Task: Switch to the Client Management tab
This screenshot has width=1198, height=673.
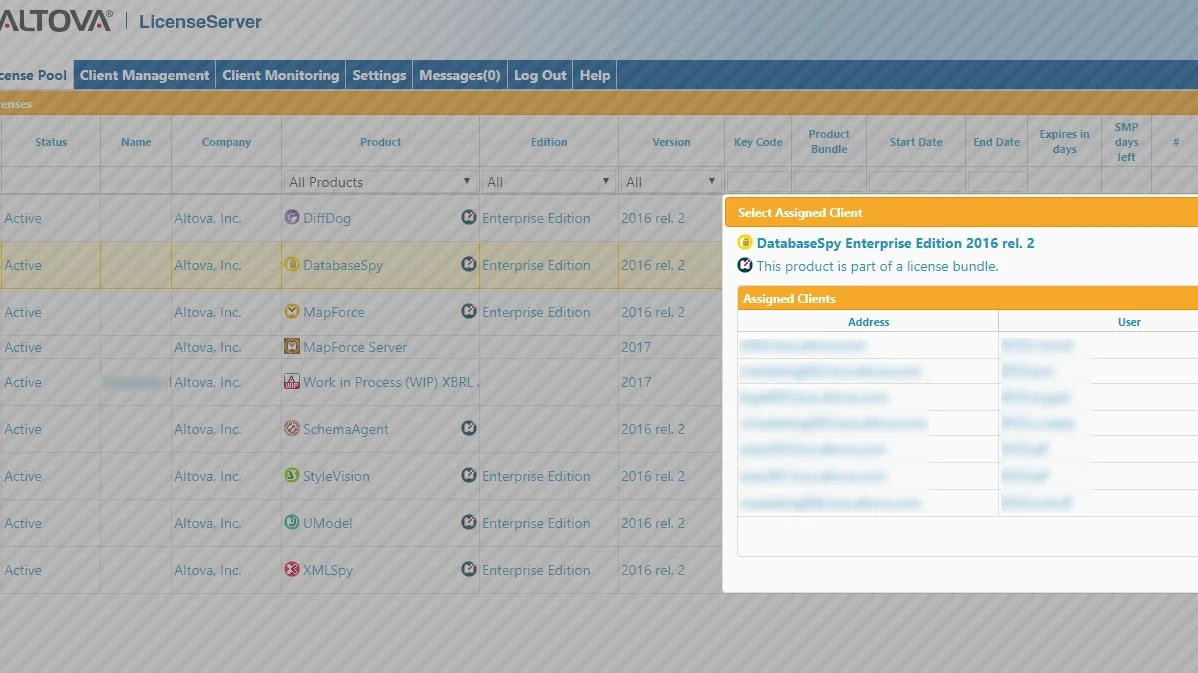Action: click(x=144, y=75)
